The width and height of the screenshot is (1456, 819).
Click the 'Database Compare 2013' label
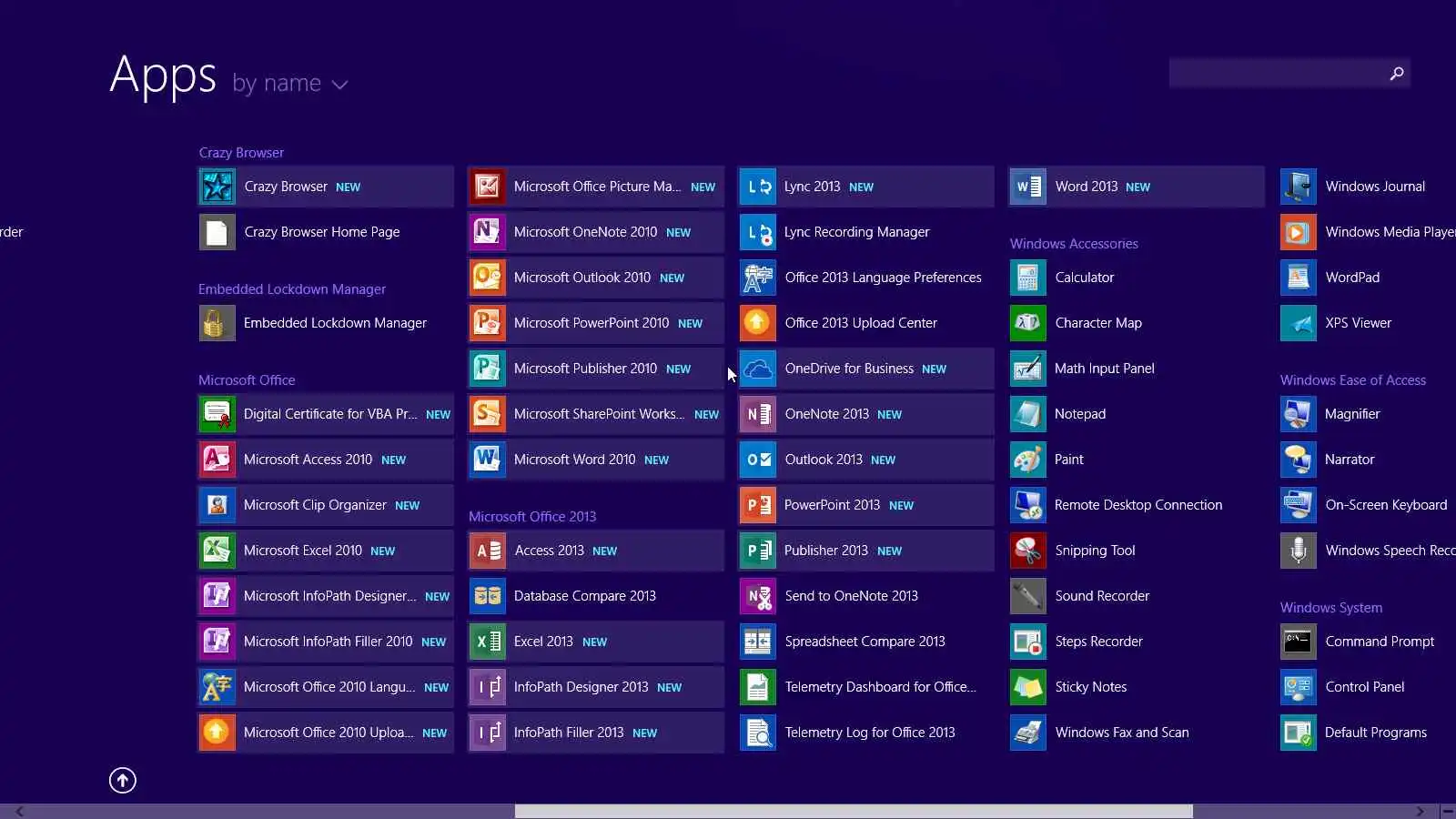click(x=585, y=596)
